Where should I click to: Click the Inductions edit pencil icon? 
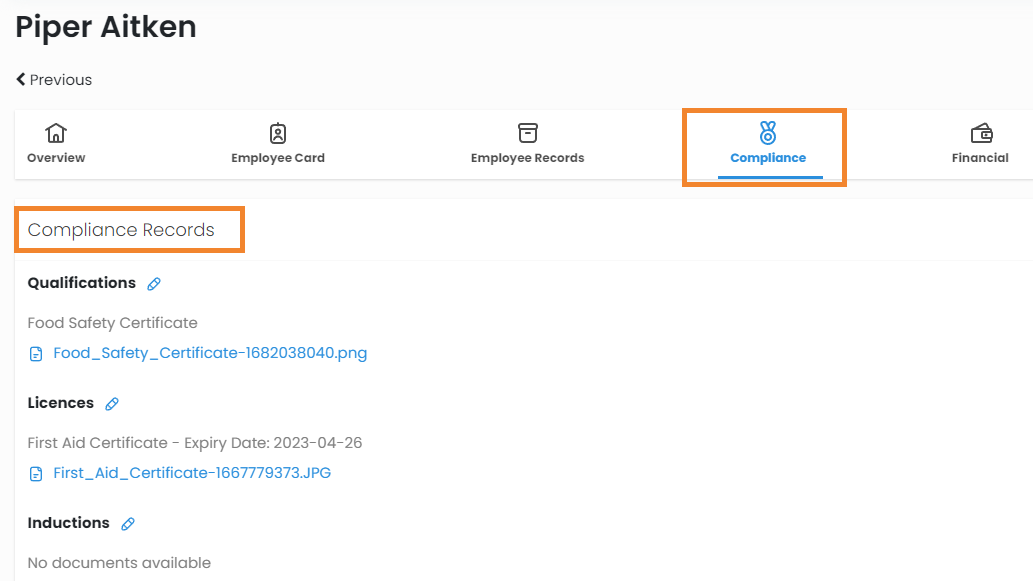pos(128,524)
